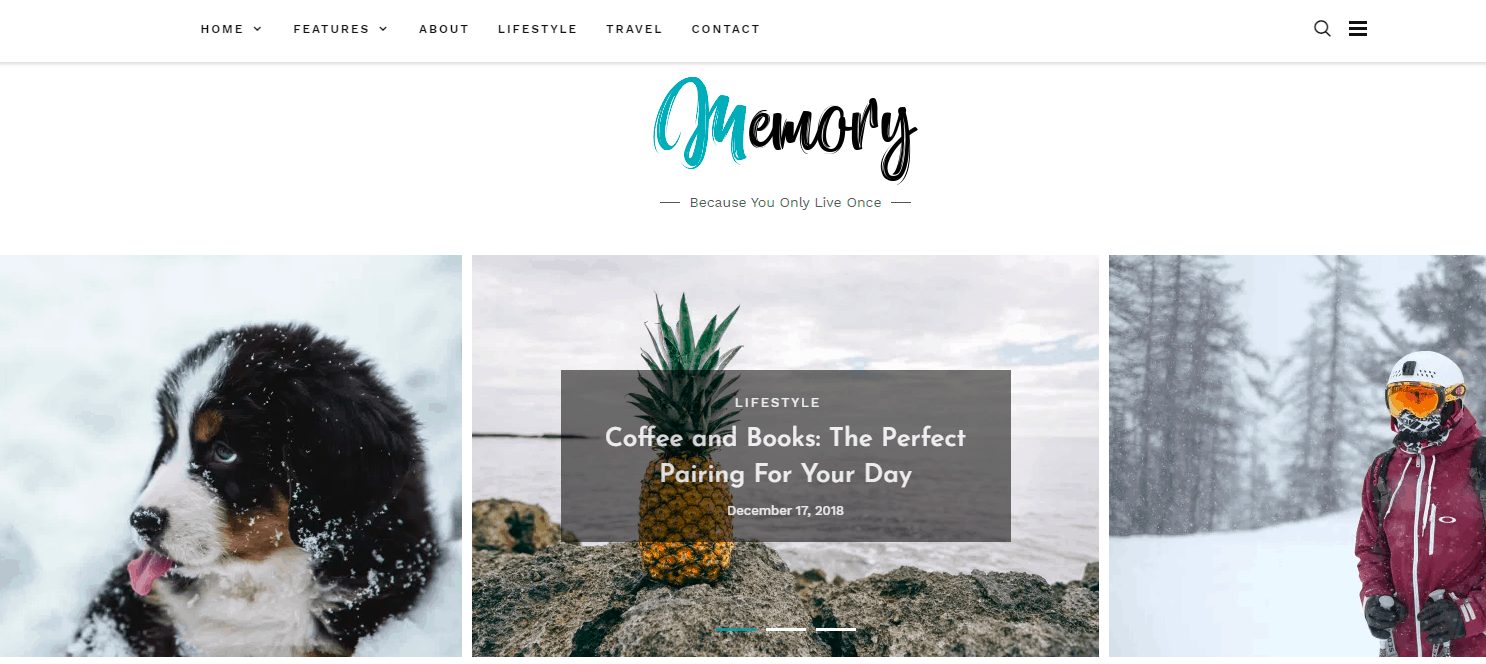Expand the Features menu chevron
This screenshot has width=1486, height=664.
click(383, 29)
